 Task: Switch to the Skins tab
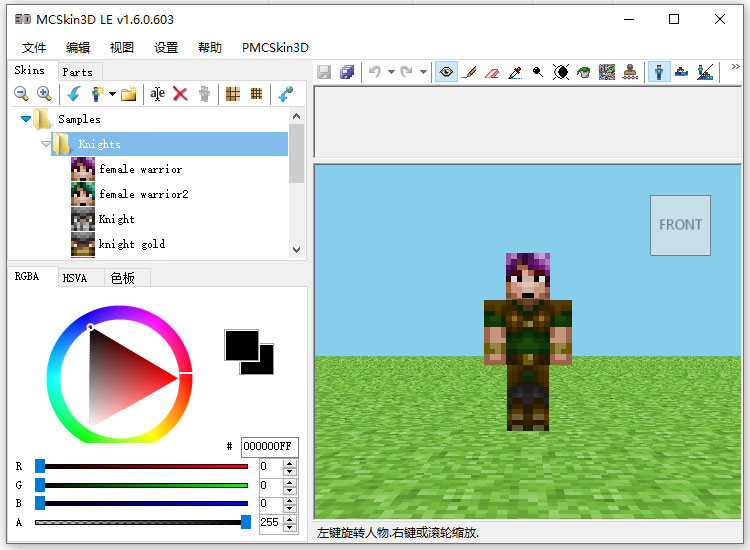pos(30,70)
